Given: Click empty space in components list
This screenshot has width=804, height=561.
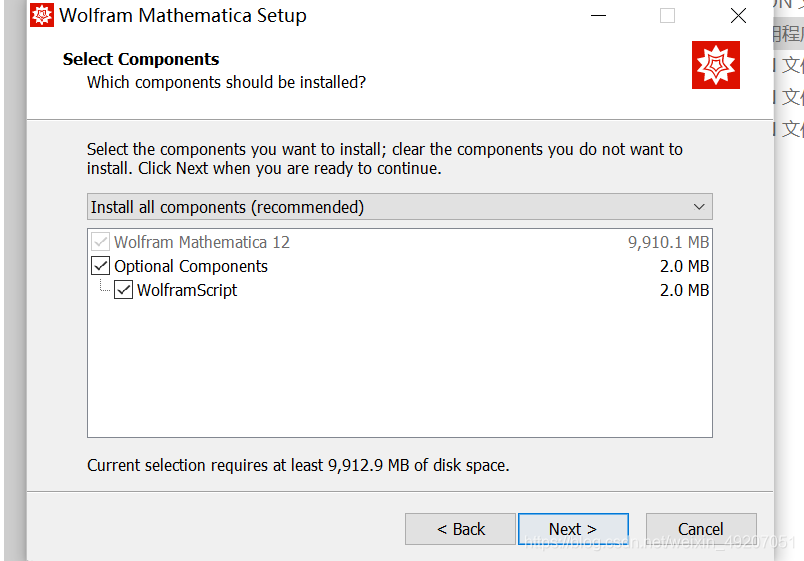Looking at the screenshot, I should coord(399,370).
